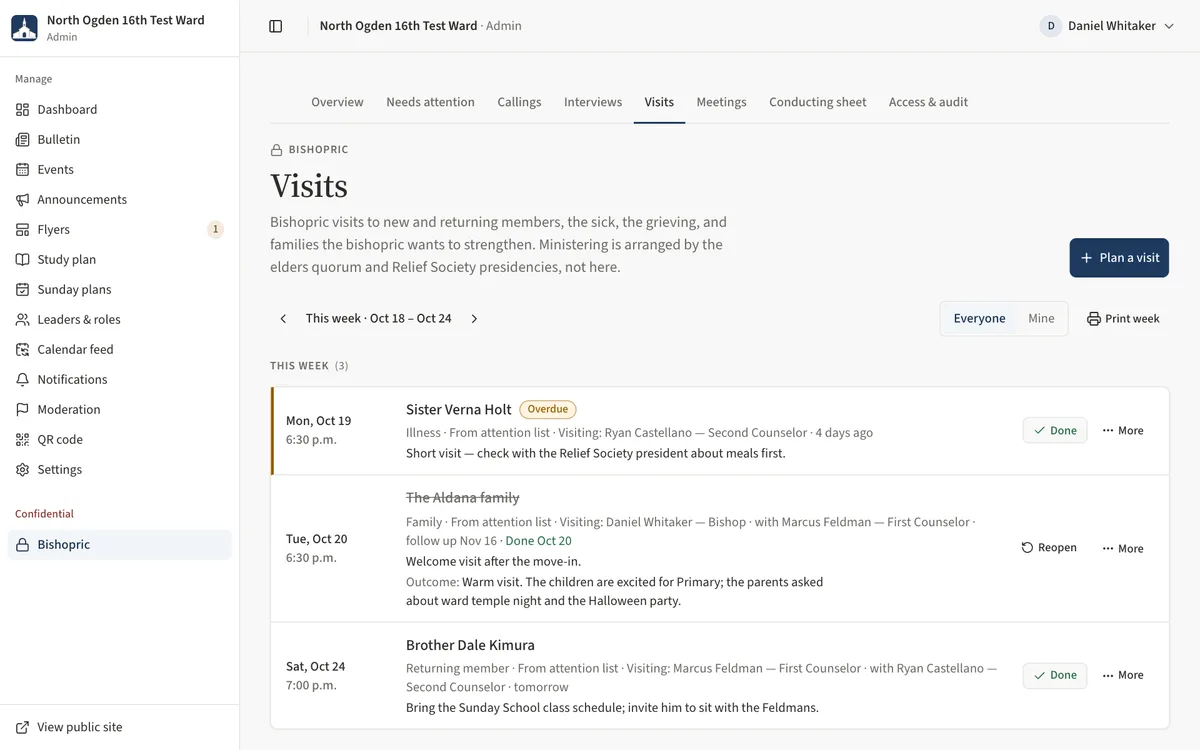This screenshot has width=1200, height=750.
Task: Open More menu for Sister Verna Holt
Action: coord(1123,430)
